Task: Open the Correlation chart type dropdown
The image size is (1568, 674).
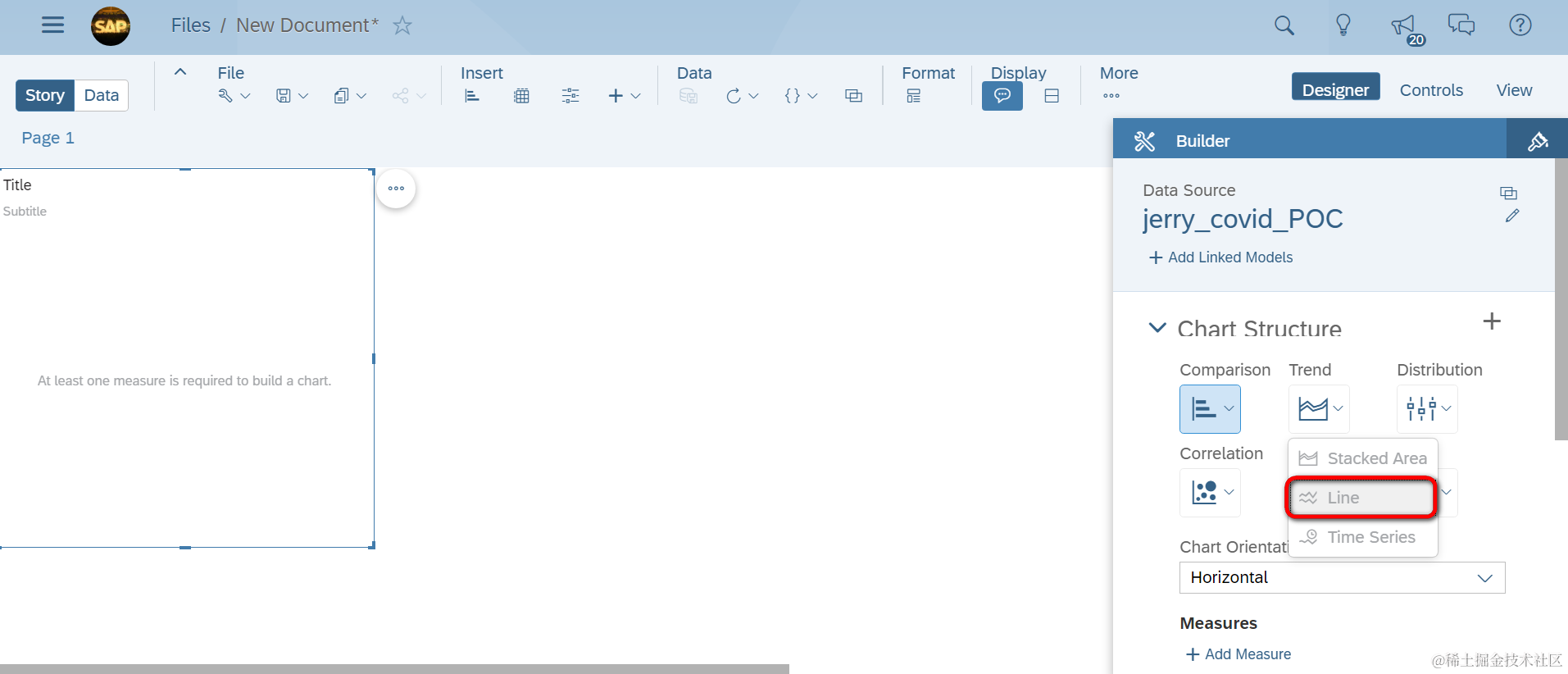Action: coord(1210,492)
